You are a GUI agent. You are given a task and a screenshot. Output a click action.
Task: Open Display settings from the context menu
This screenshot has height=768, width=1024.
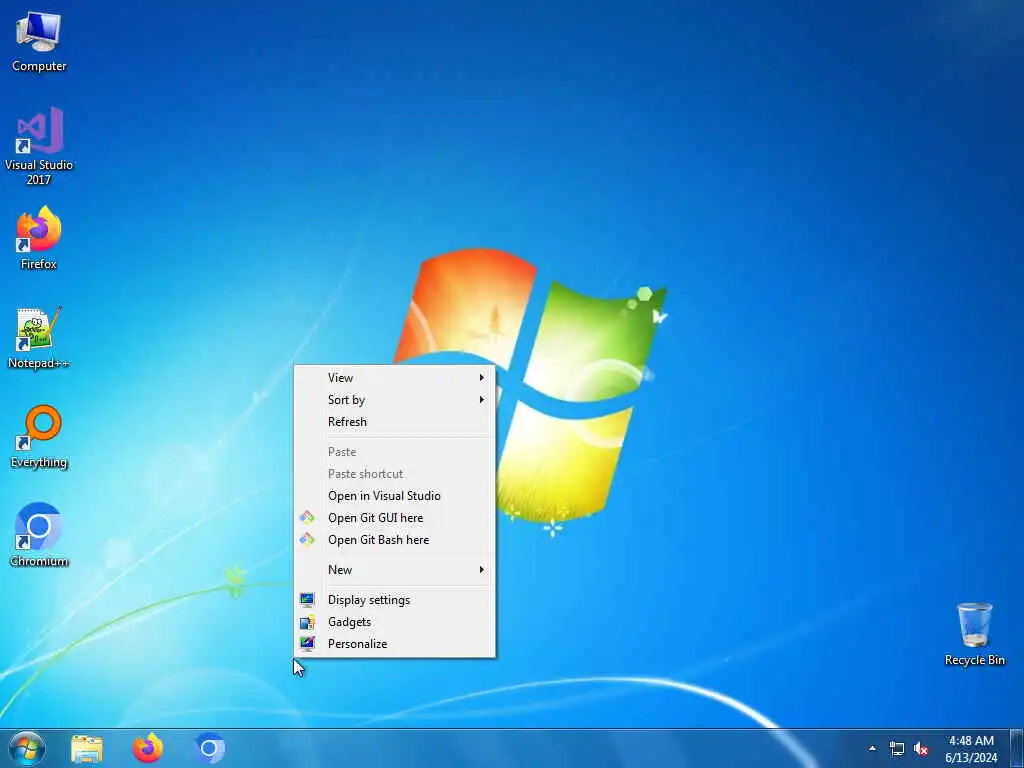394,600
